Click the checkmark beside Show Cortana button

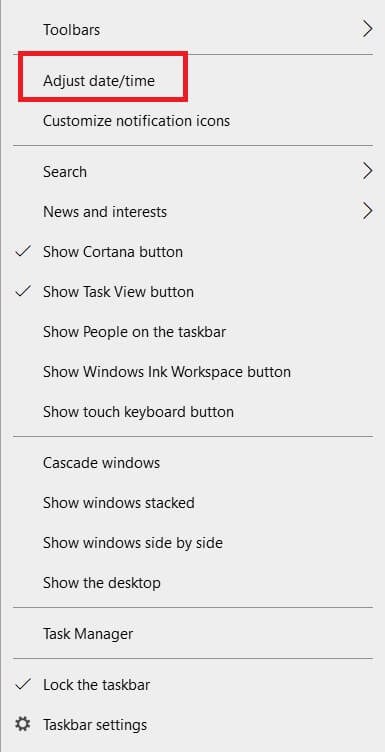23,251
